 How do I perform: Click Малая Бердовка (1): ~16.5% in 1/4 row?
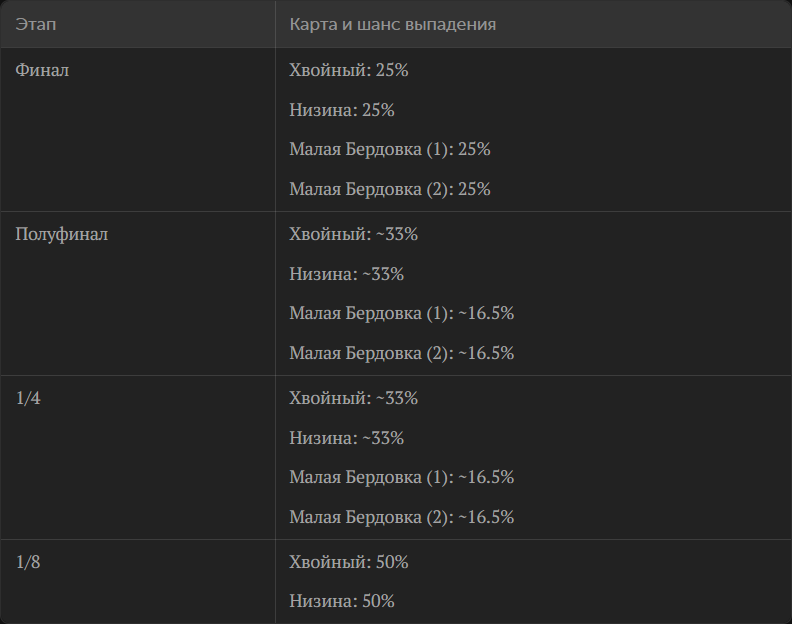(402, 477)
